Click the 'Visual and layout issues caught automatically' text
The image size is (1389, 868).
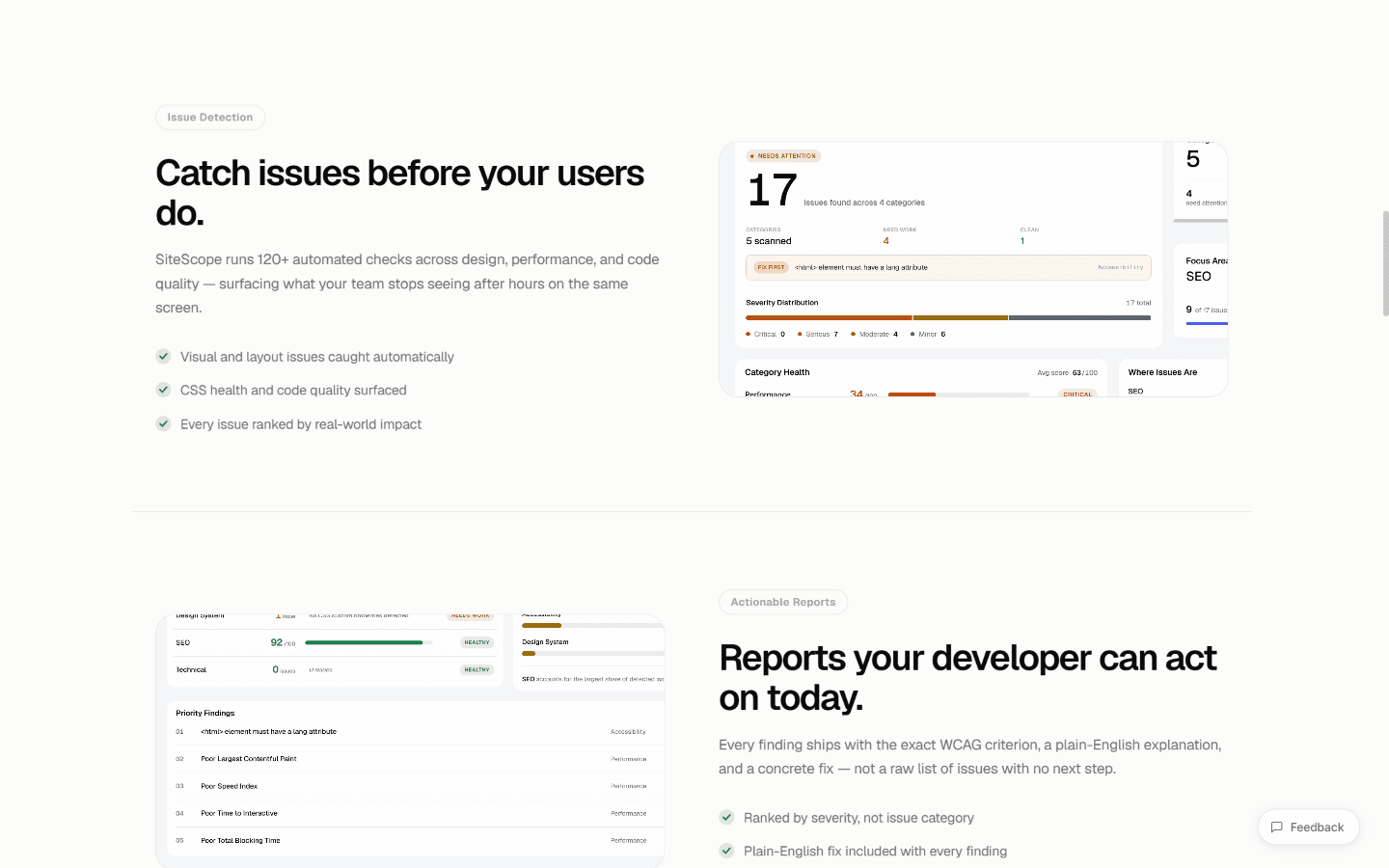pyautogui.click(x=317, y=357)
